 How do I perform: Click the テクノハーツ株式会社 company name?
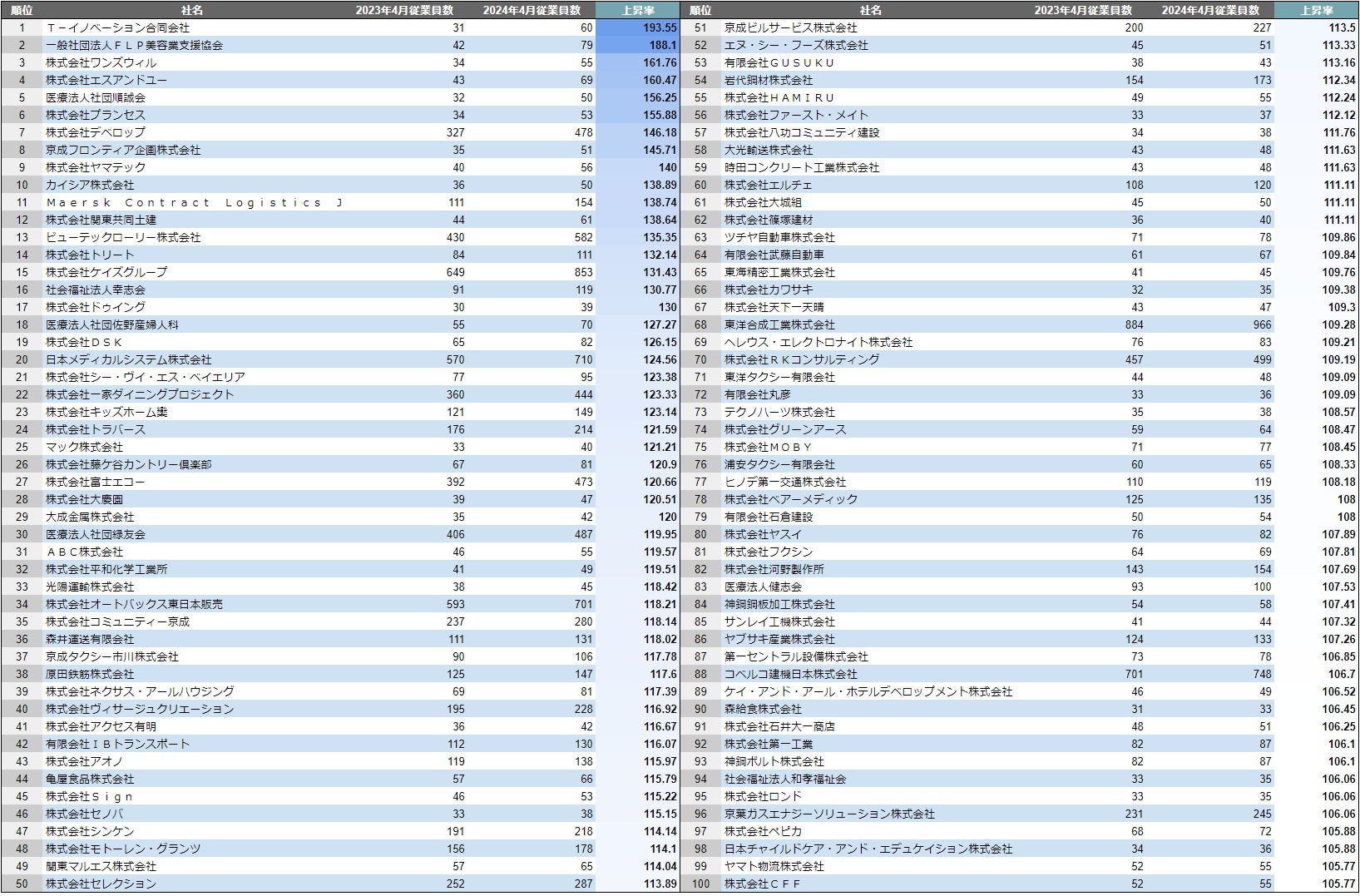tap(779, 412)
